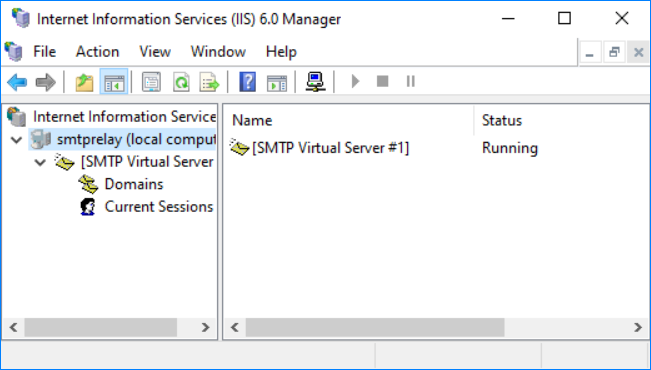Image resolution: width=651 pixels, height=370 pixels.
Task: Select [SMTP Virtual Server tree item
Action: 147,162
